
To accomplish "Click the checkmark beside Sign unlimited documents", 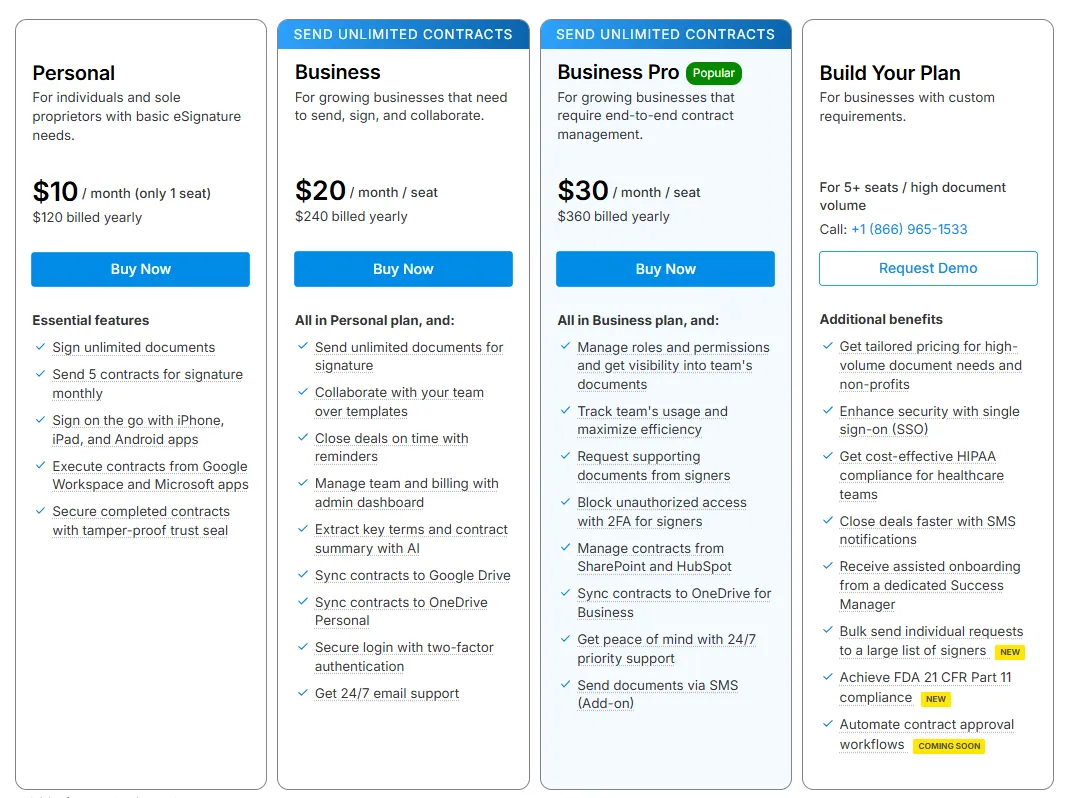I will pyautogui.click(x=39, y=348).
